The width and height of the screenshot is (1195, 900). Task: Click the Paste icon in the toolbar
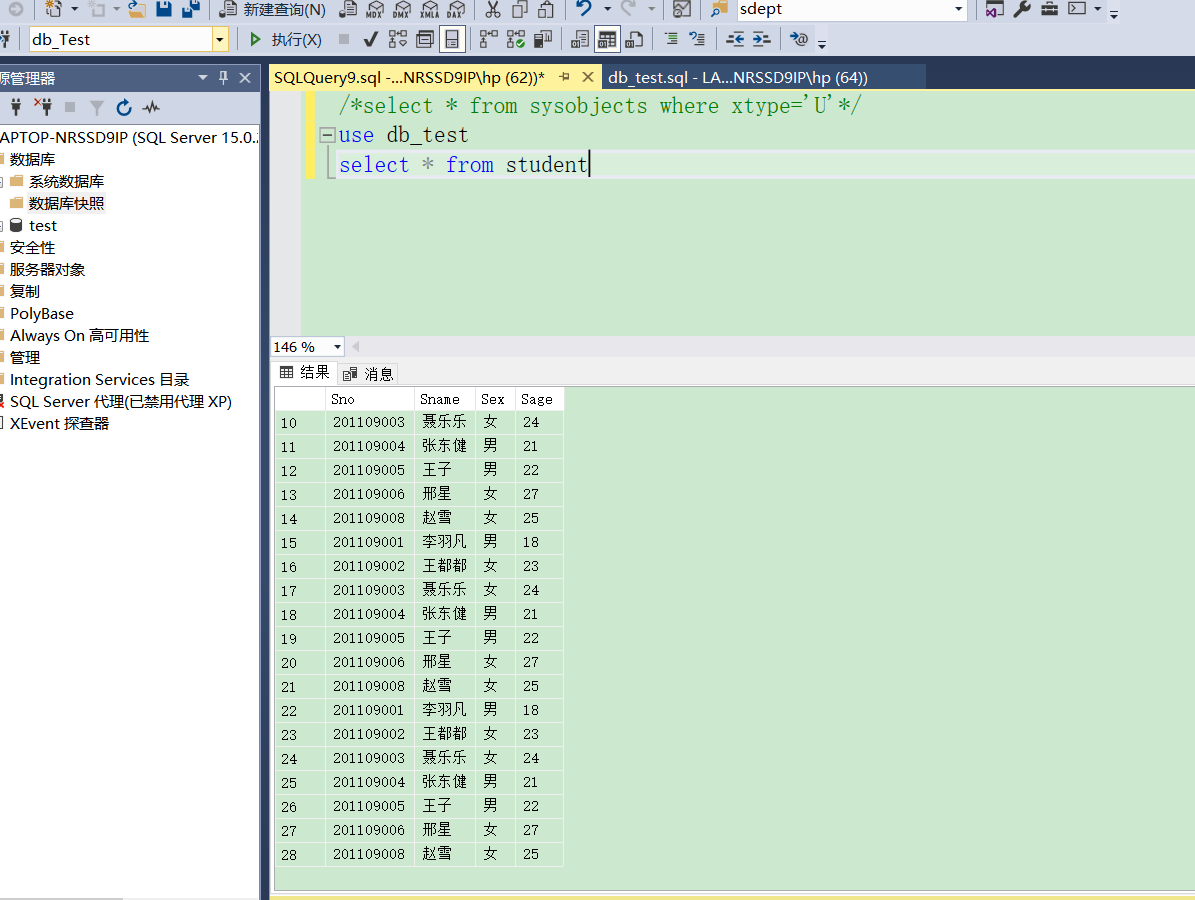point(546,9)
